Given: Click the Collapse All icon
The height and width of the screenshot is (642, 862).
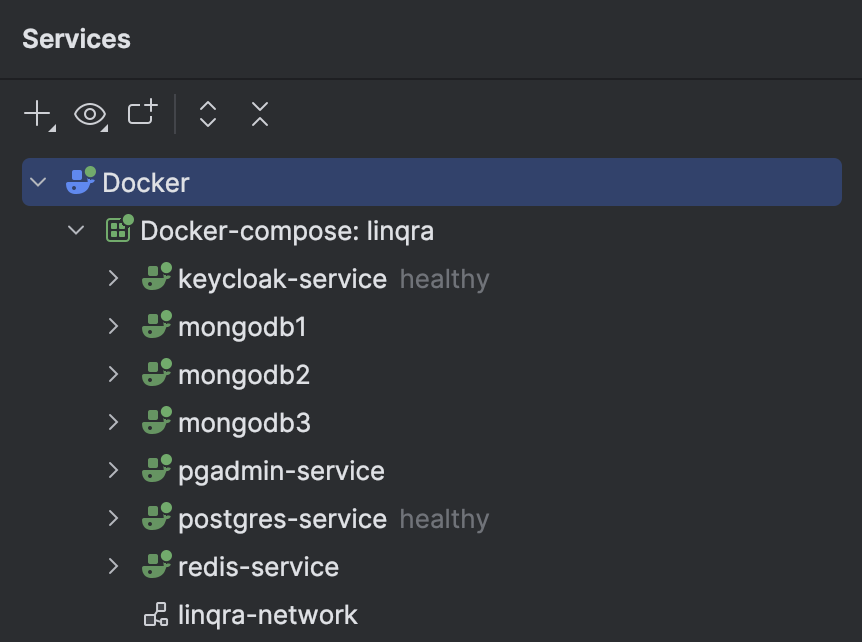Looking at the screenshot, I should click(259, 114).
